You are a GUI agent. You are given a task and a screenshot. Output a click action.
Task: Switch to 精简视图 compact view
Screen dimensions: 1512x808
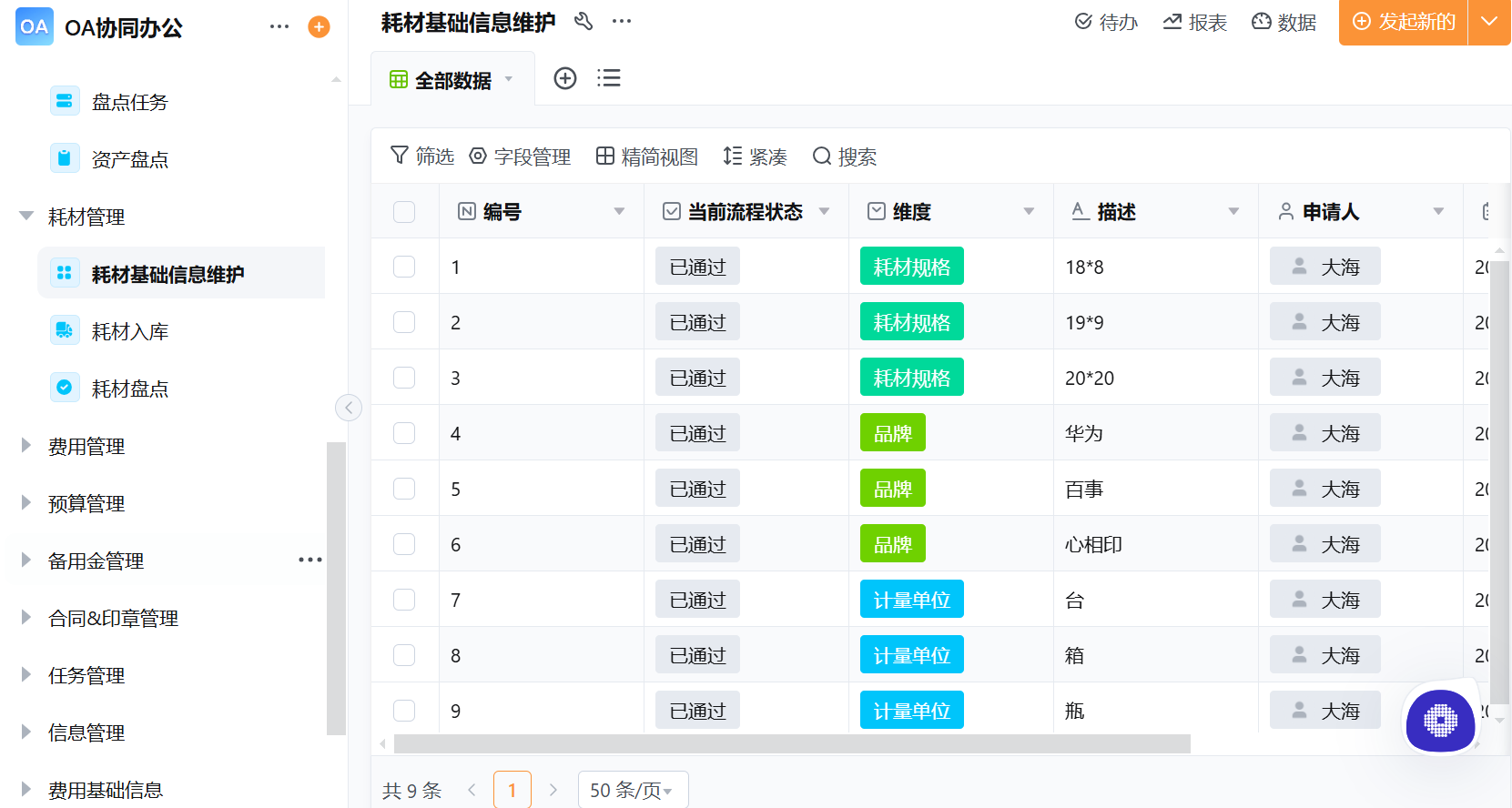pos(647,157)
